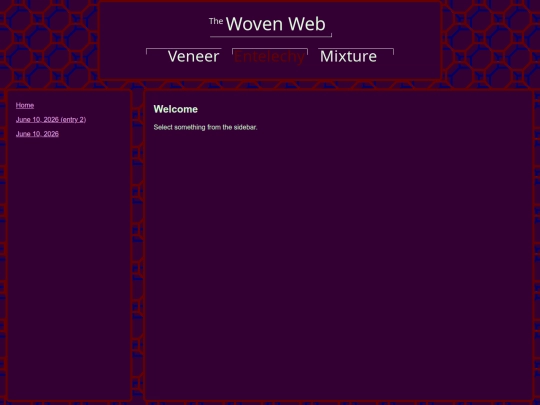
Task: Click the Welcome heading
Action: tap(176, 109)
